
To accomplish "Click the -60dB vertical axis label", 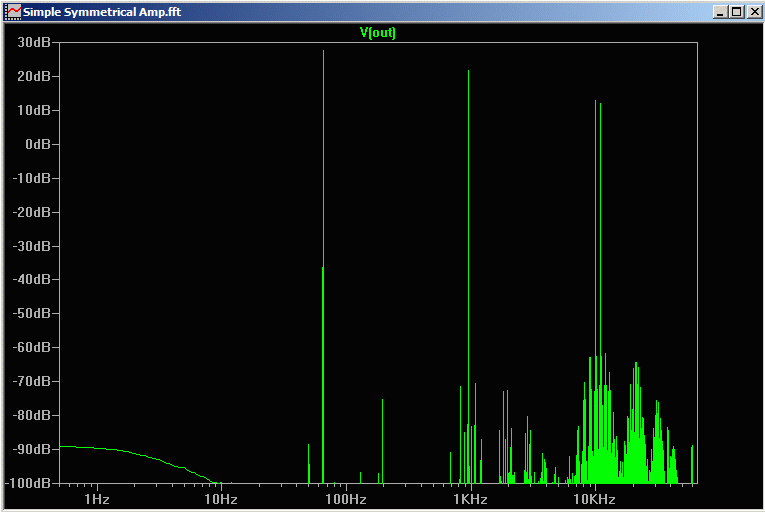I will 32,347.
